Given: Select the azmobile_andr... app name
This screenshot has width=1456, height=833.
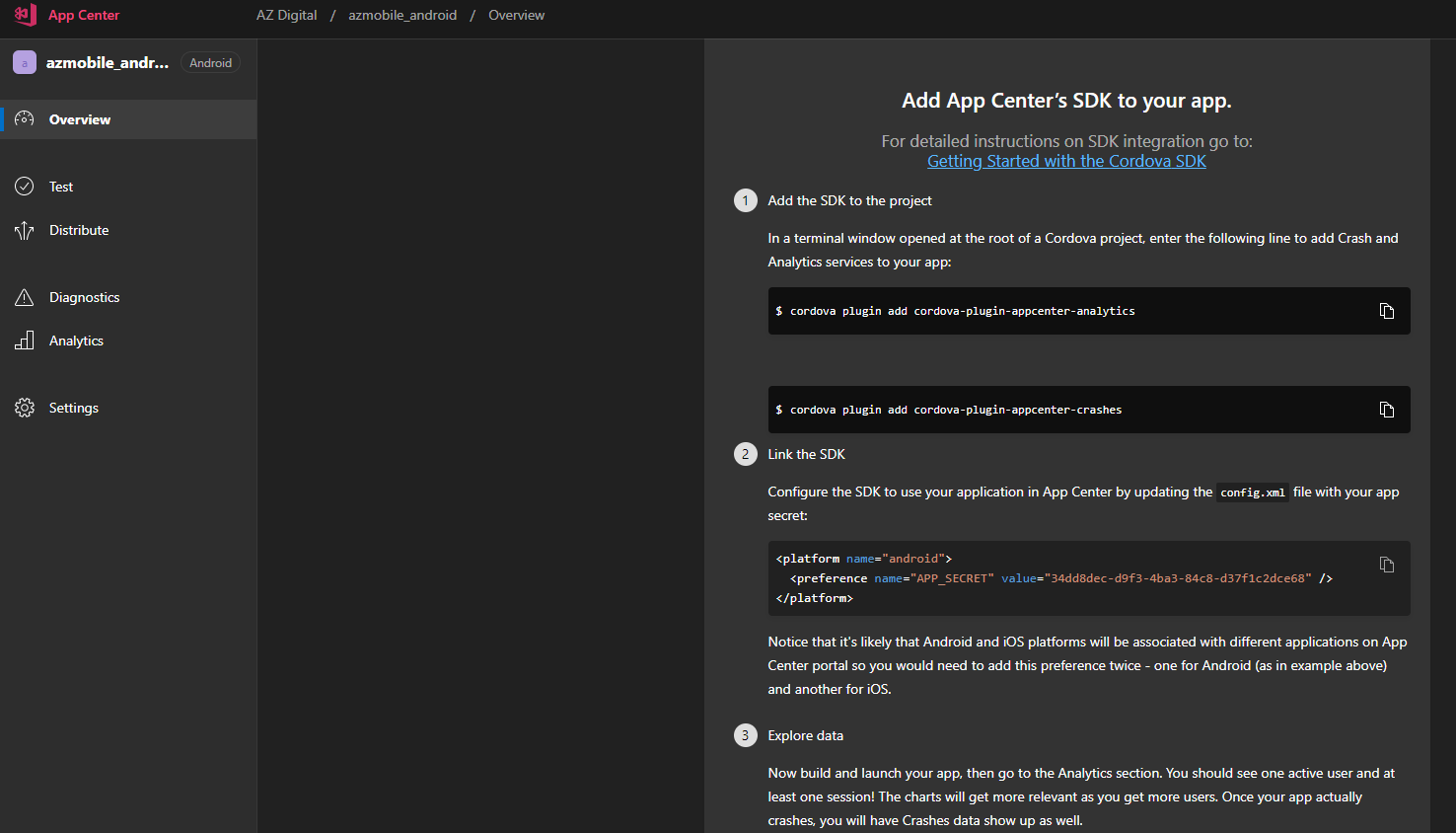Looking at the screenshot, I should [108, 62].
